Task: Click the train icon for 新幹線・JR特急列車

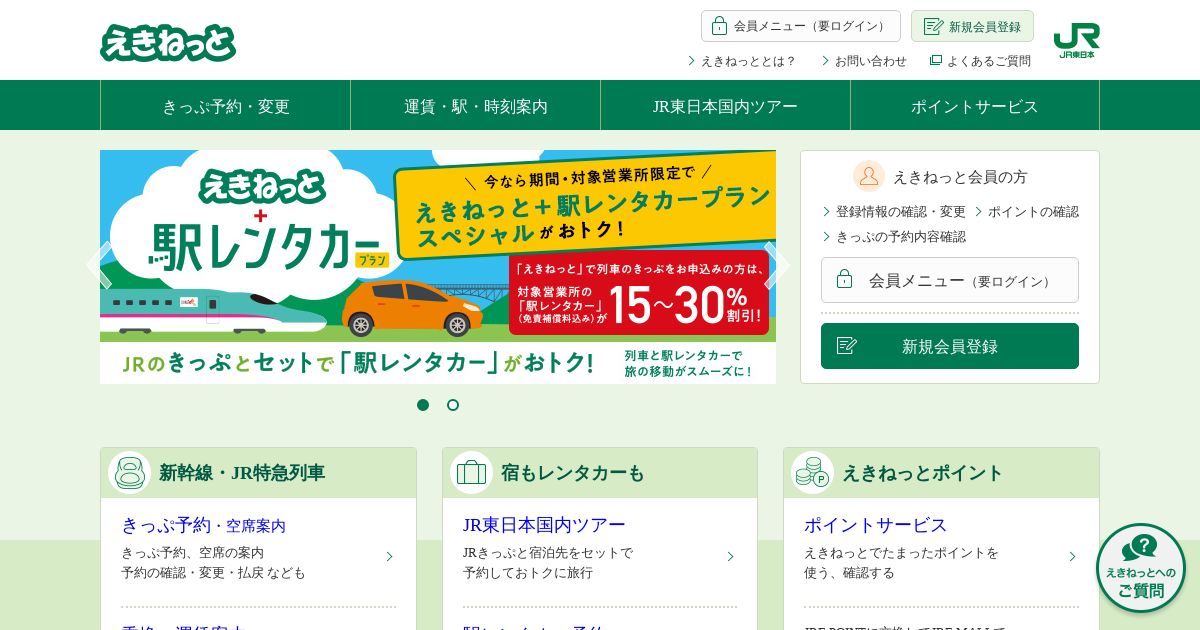Action: pos(130,473)
